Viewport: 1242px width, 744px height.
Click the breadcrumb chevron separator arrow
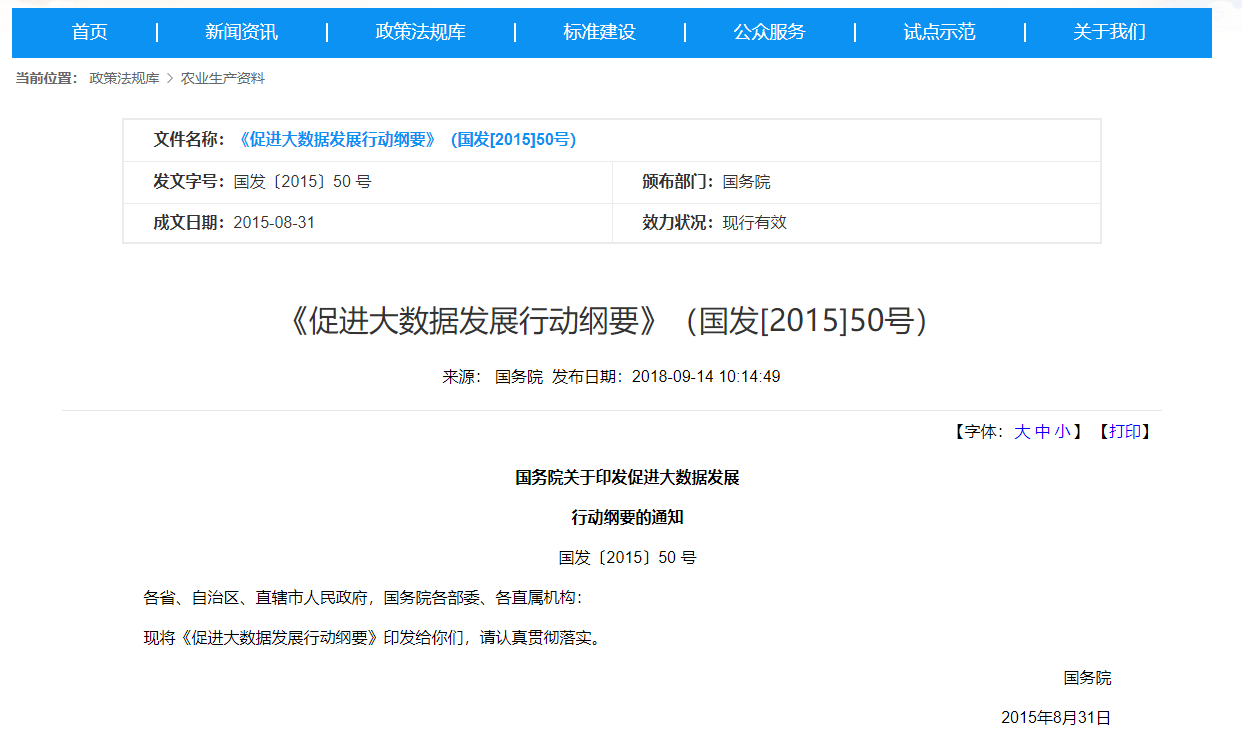pos(170,78)
